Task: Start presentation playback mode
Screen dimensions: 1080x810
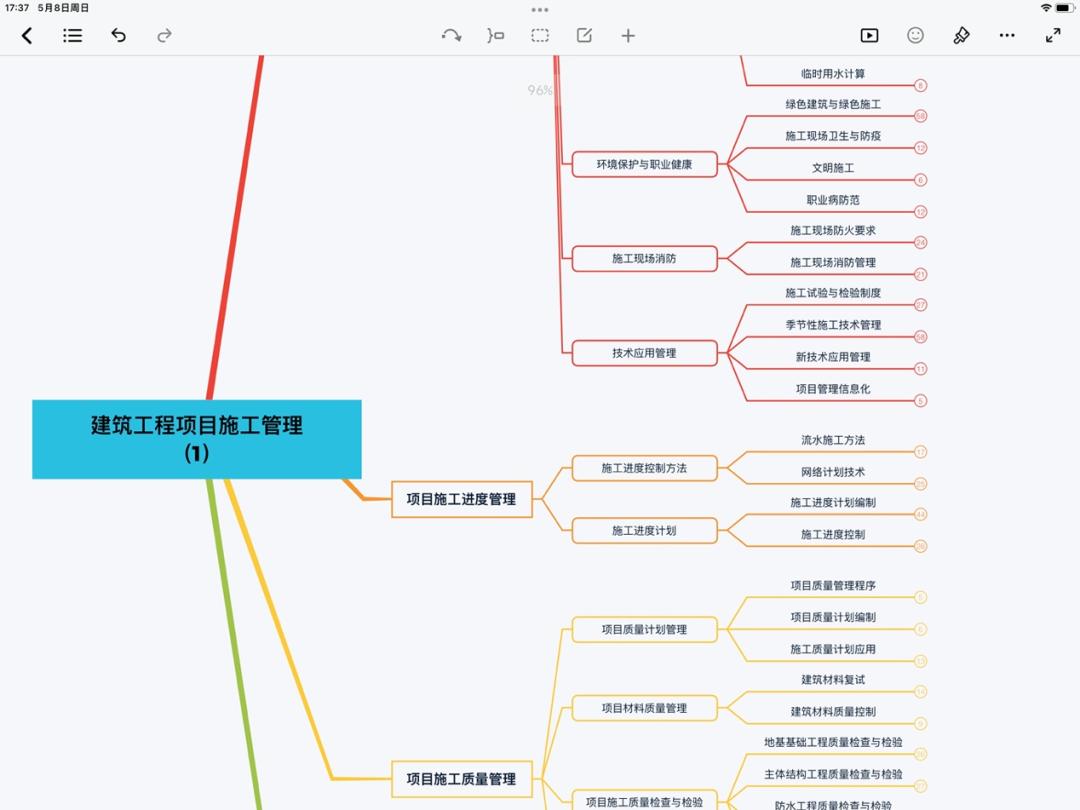Action: pos(869,35)
